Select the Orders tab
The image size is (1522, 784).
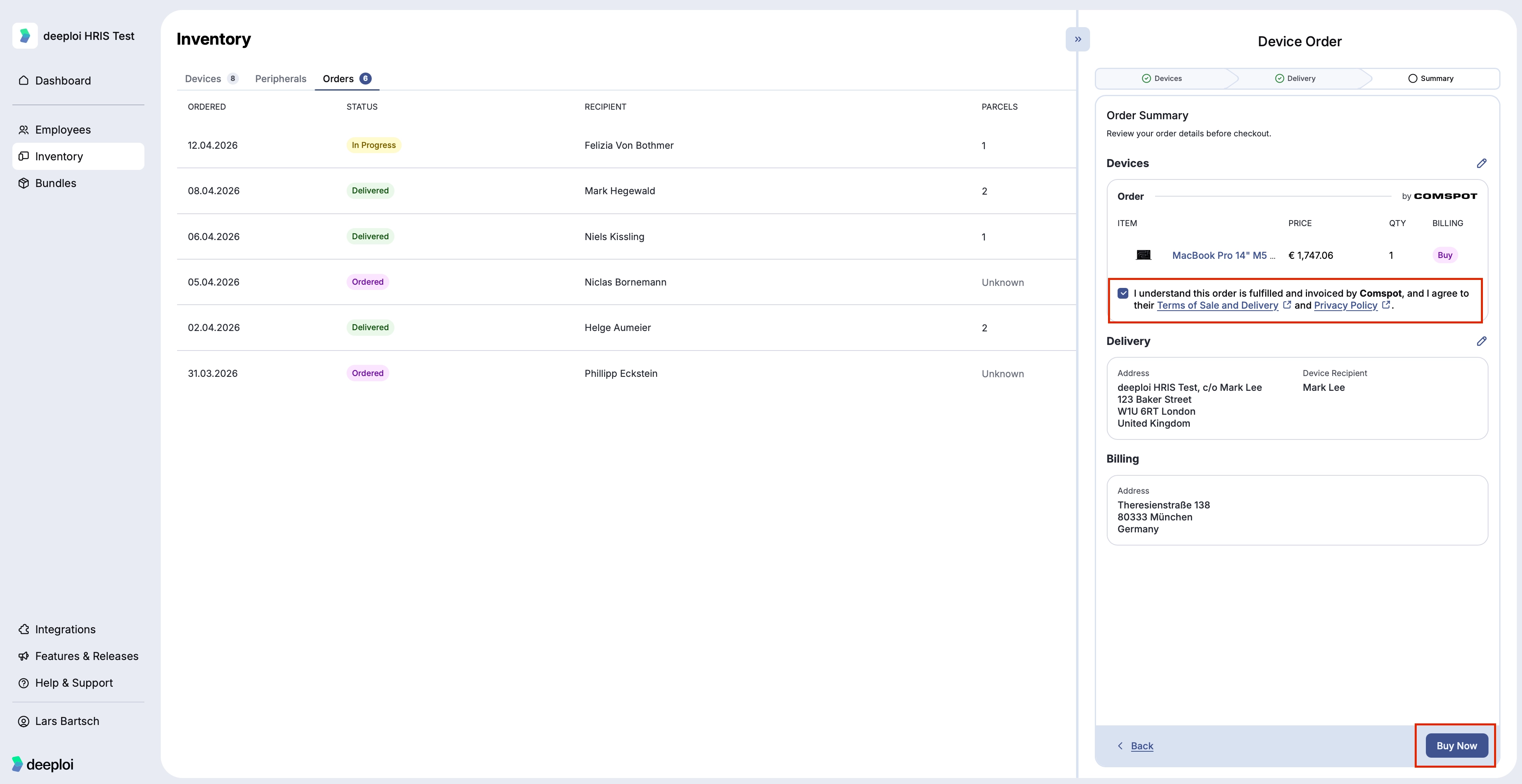pos(347,79)
